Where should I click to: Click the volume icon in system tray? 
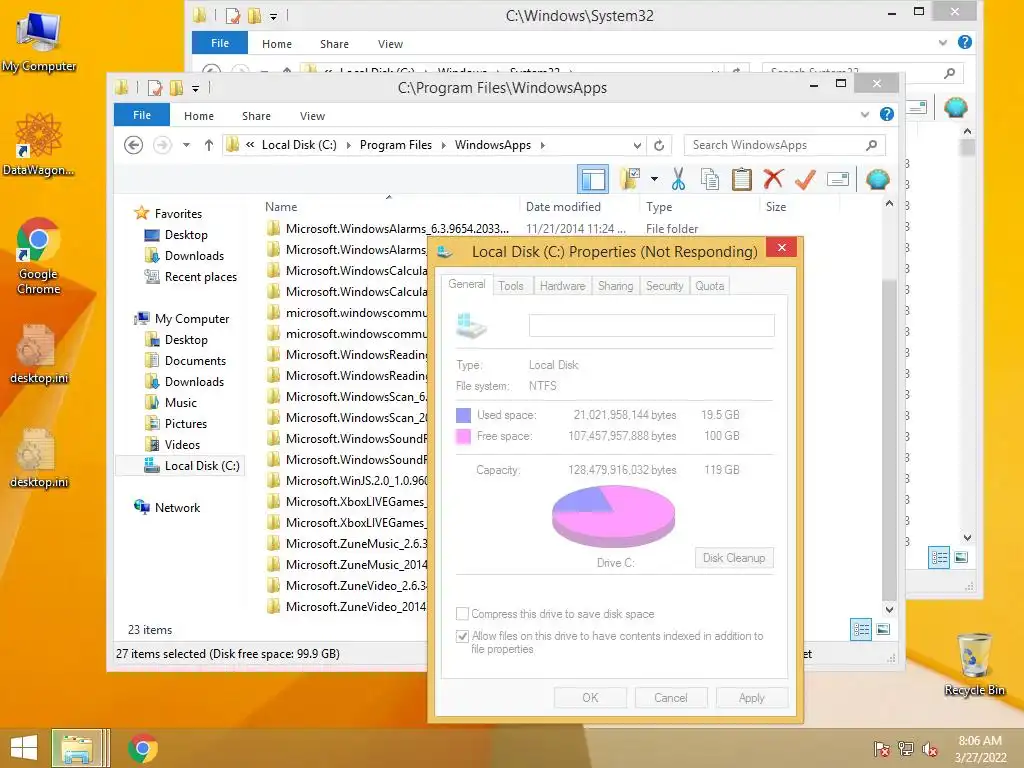930,749
